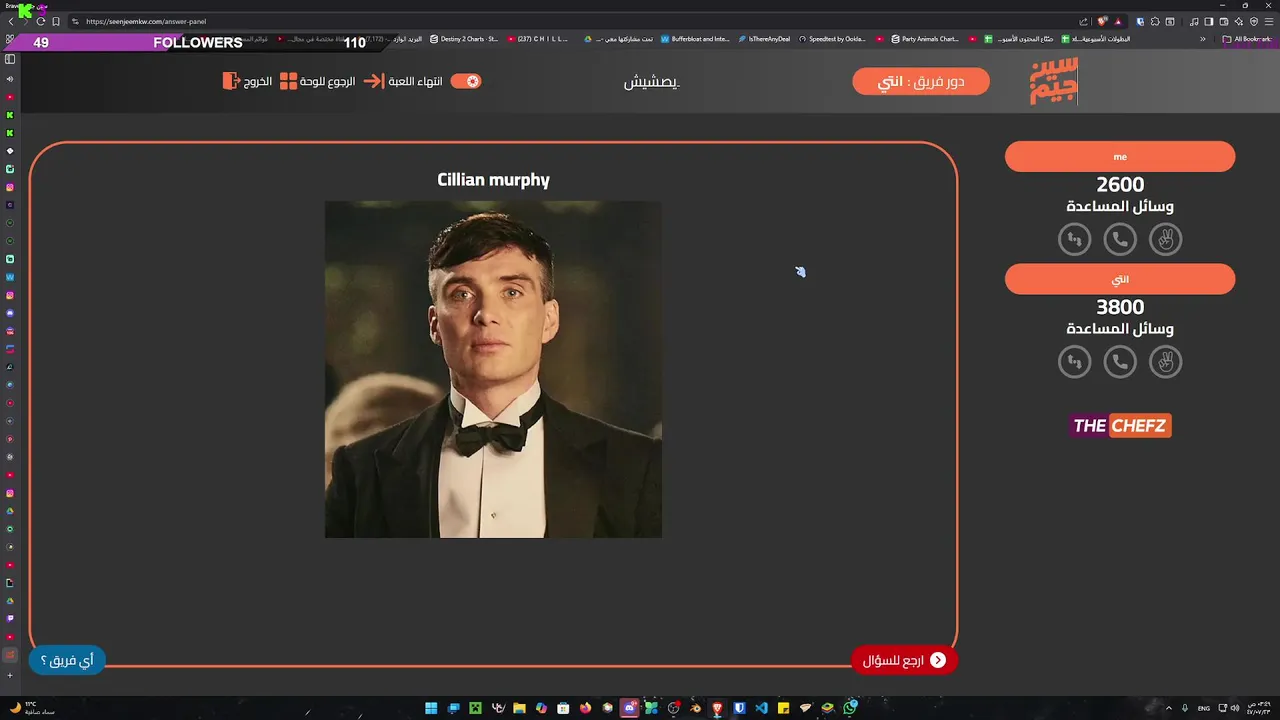The width and height of the screenshot is (1280, 720).
Task: Click the 2600 score for team me
Action: pos(1120,185)
